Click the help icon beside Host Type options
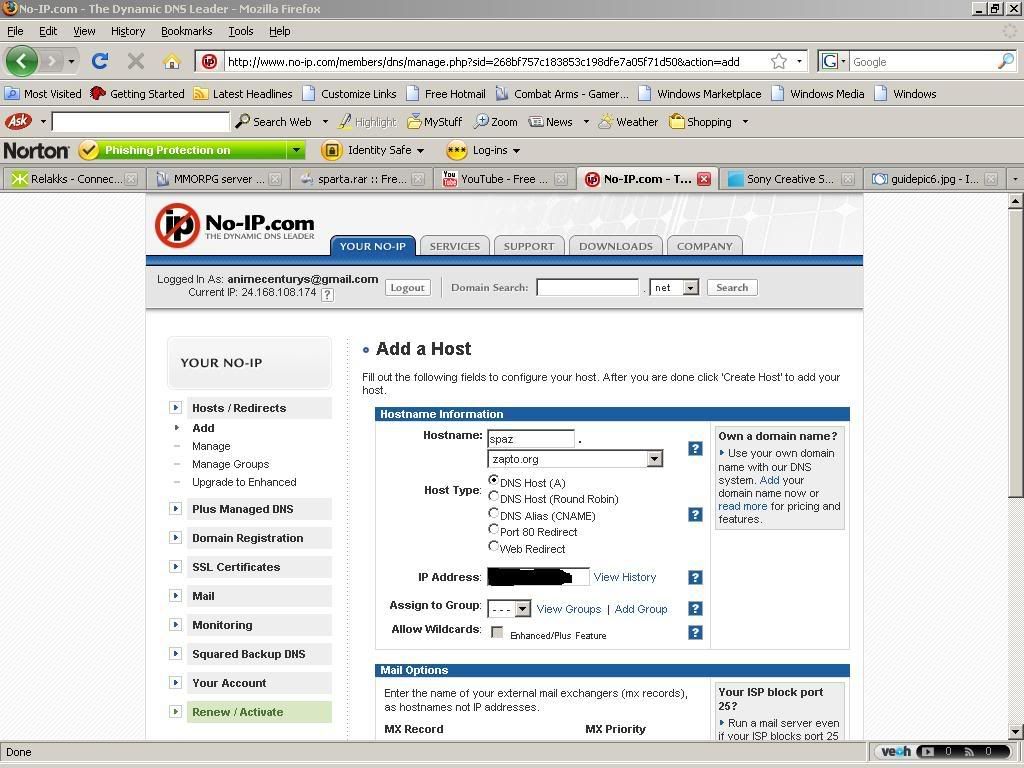 [696, 515]
